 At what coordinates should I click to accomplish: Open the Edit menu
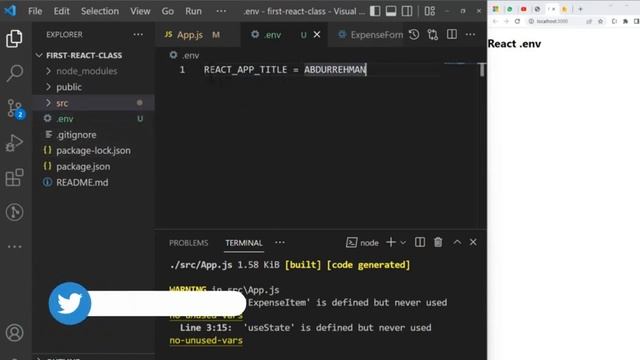click(61, 11)
